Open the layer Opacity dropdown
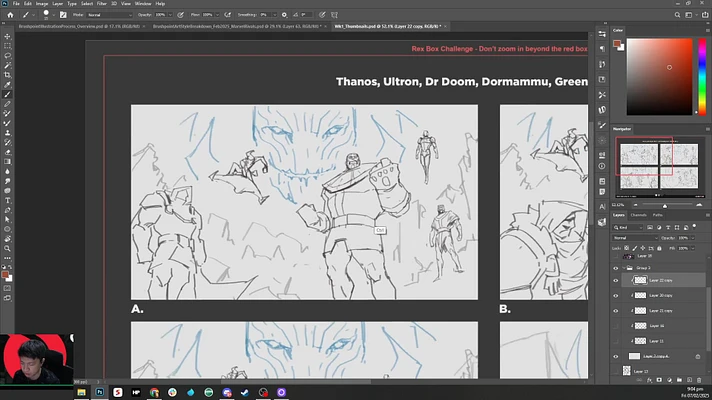Screen dimensions: 712x400 click(693, 238)
